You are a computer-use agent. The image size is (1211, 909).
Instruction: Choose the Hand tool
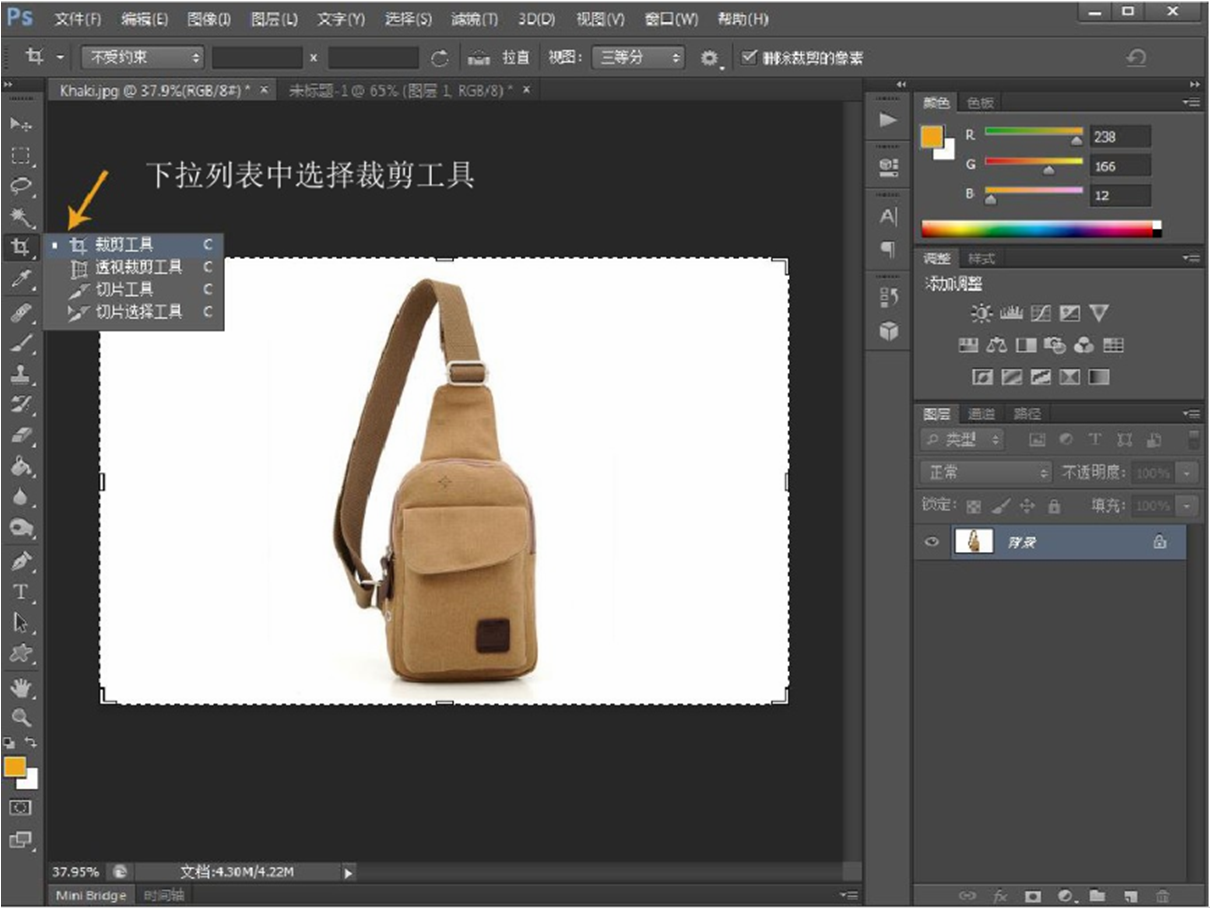point(20,687)
